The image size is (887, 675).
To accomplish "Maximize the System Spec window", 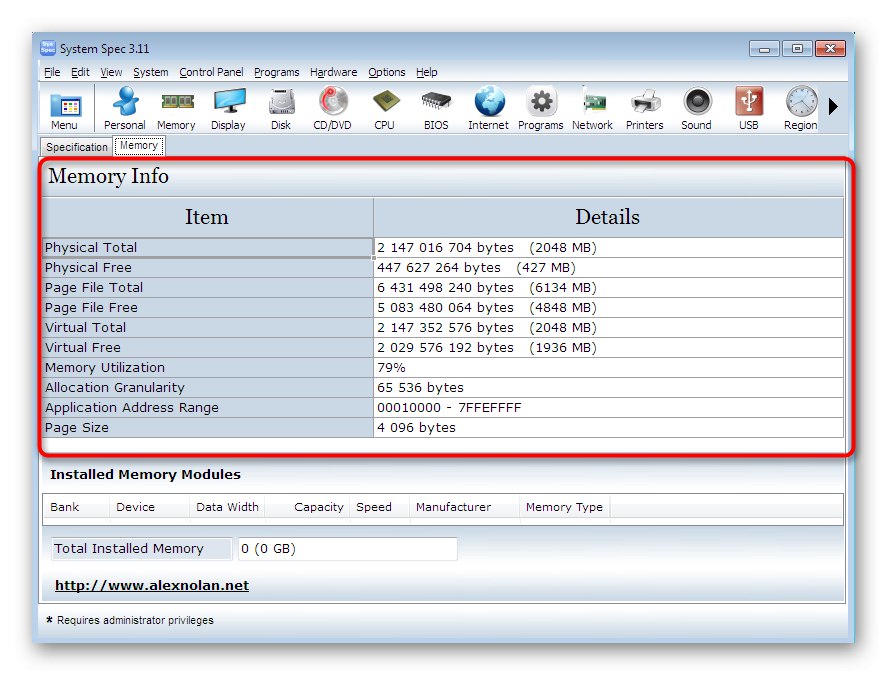I will point(797,49).
